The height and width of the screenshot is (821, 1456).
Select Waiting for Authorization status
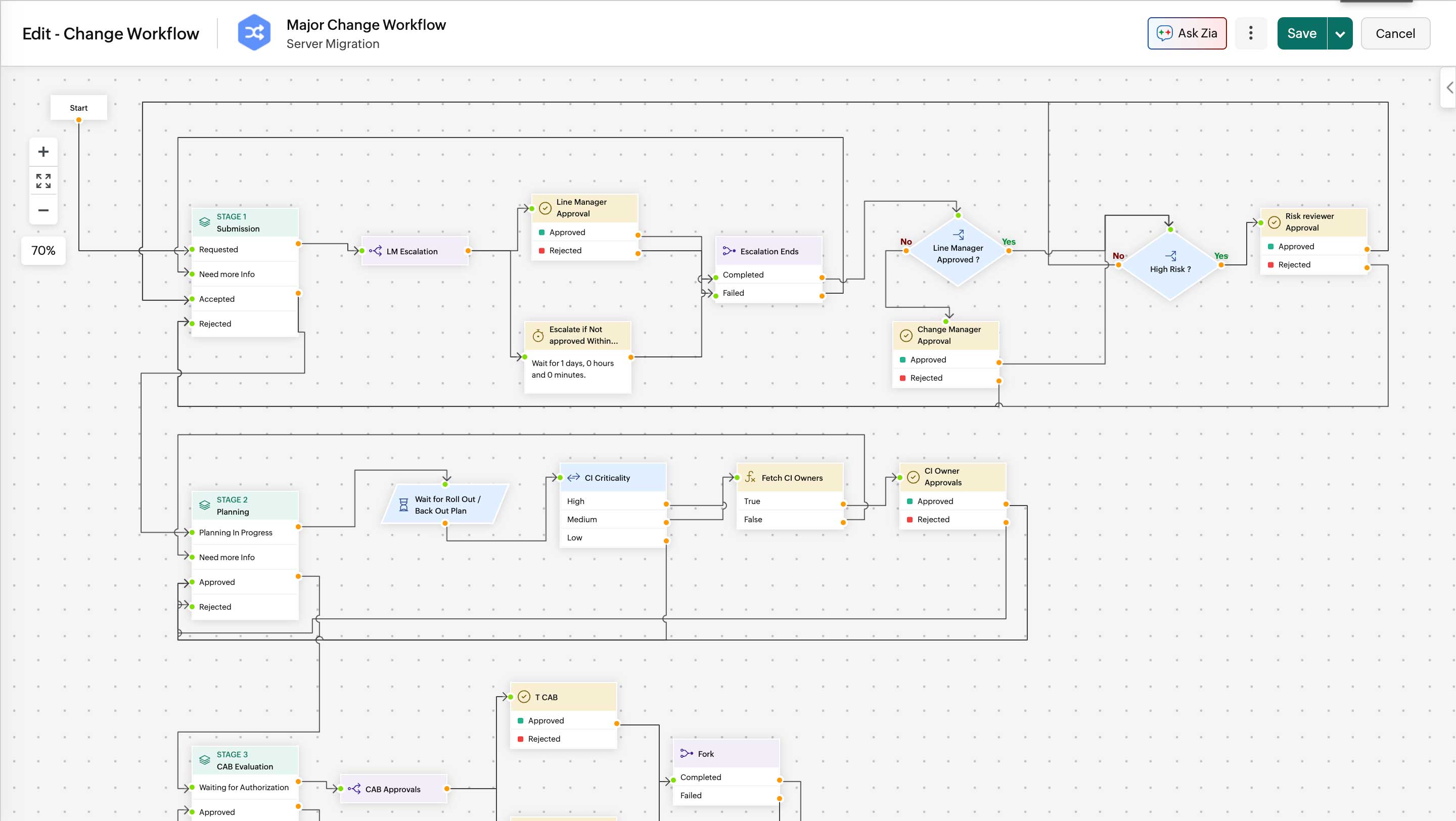tap(245, 787)
